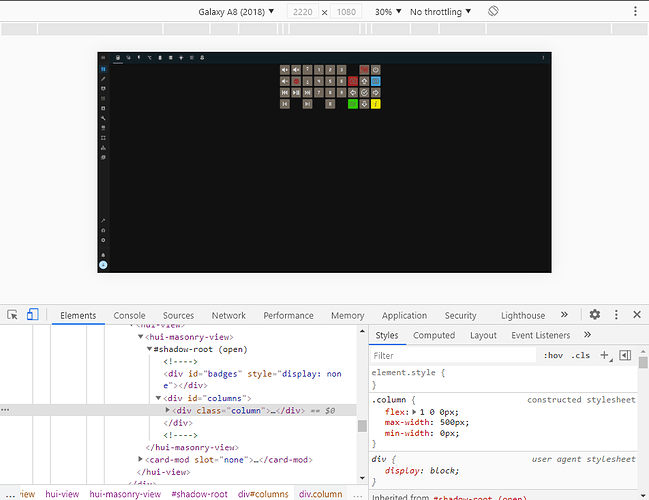Expand the card-mod slot="none" node
Screen dimensions: 649x500
[140, 459]
